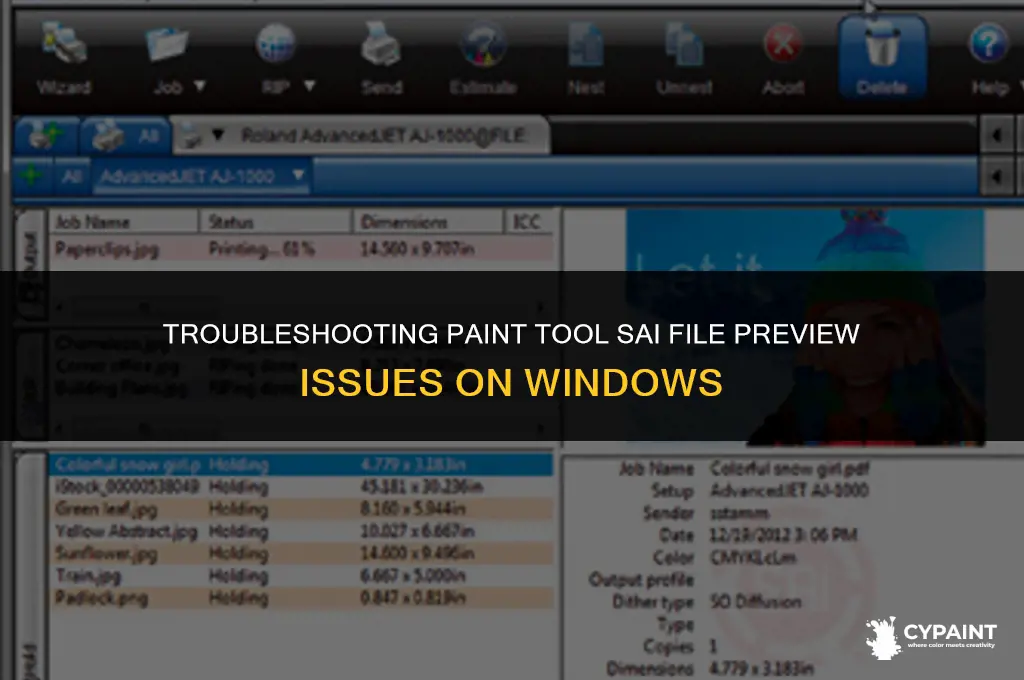Expand the Job dropdown arrow
This screenshot has width=1024, height=680.
200,86
